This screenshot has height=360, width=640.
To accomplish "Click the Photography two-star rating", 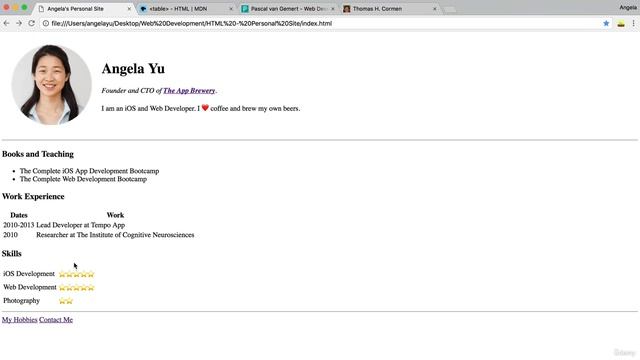I will pyautogui.click(x=66, y=301).
